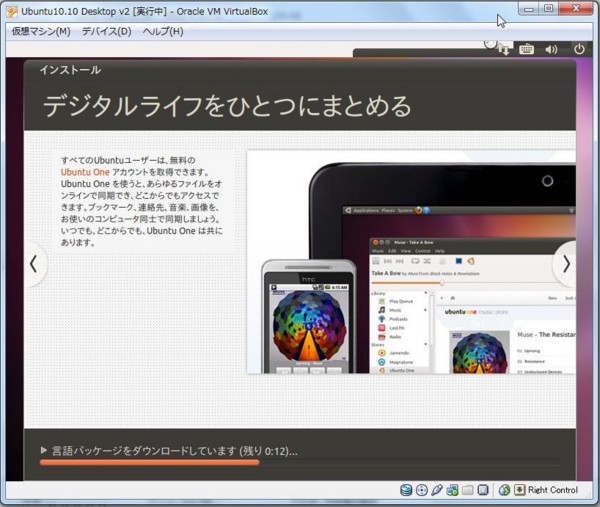Expand the details triangle beside 言語パッケージ
This screenshot has height=507, width=600.
pyautogui.click(x=44, y=450)
